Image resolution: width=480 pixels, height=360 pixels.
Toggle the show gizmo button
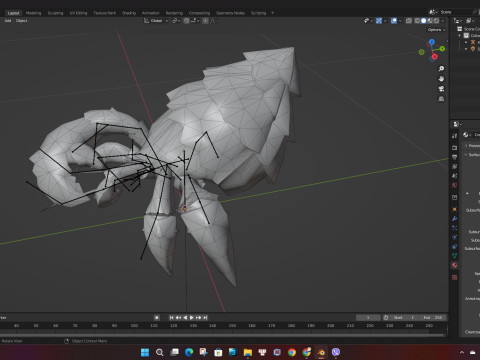click(379, 21)
